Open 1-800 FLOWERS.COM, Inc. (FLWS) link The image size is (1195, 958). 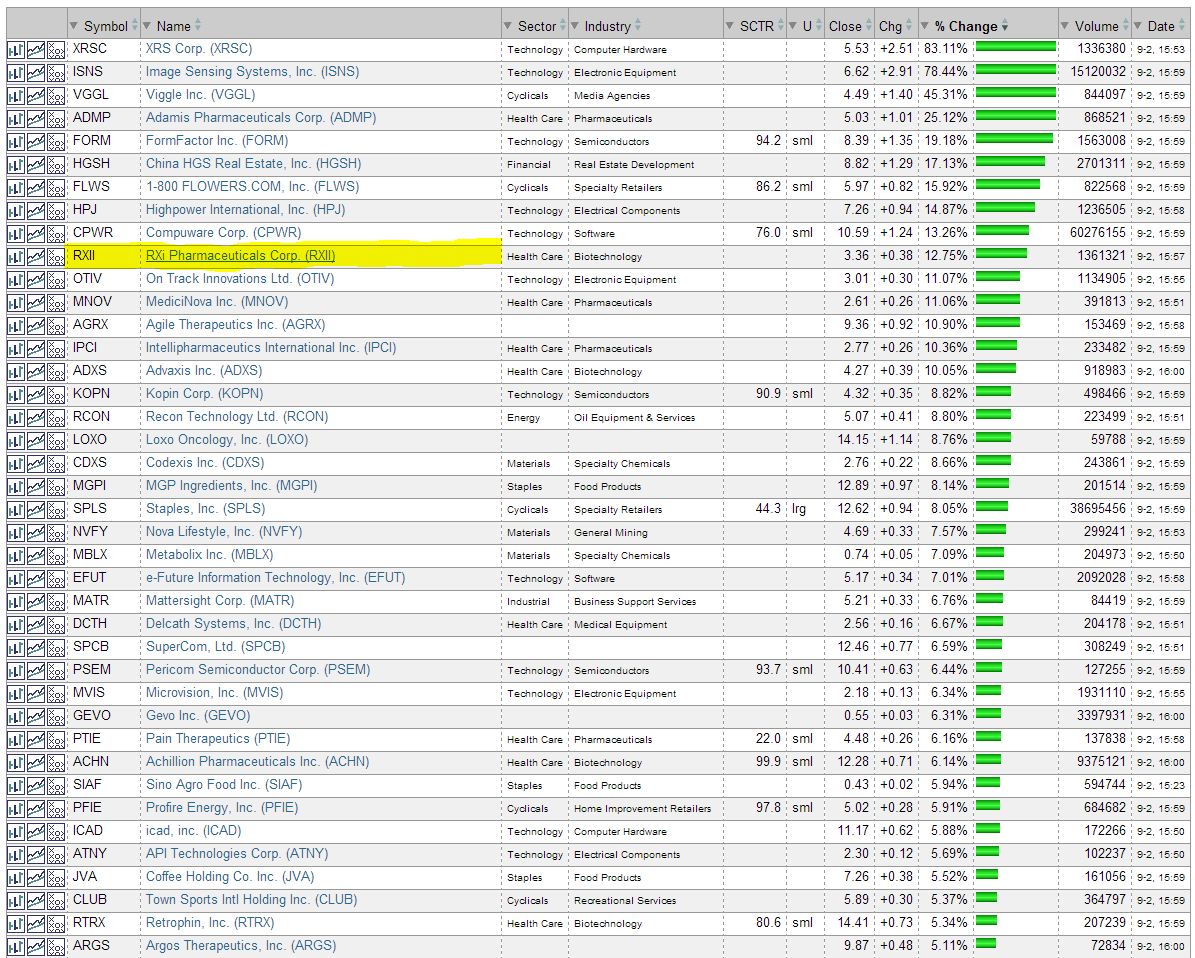252,187
